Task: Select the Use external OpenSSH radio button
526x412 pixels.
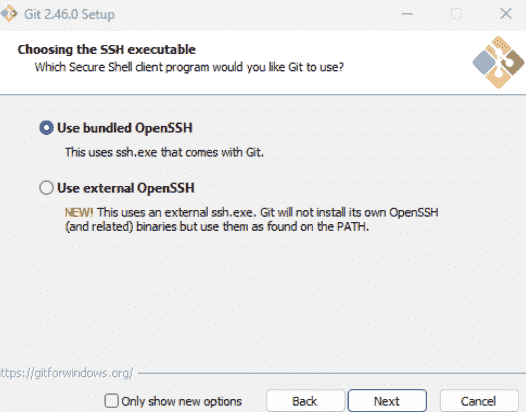Action: pyautogui.click(x=46, y=188)
